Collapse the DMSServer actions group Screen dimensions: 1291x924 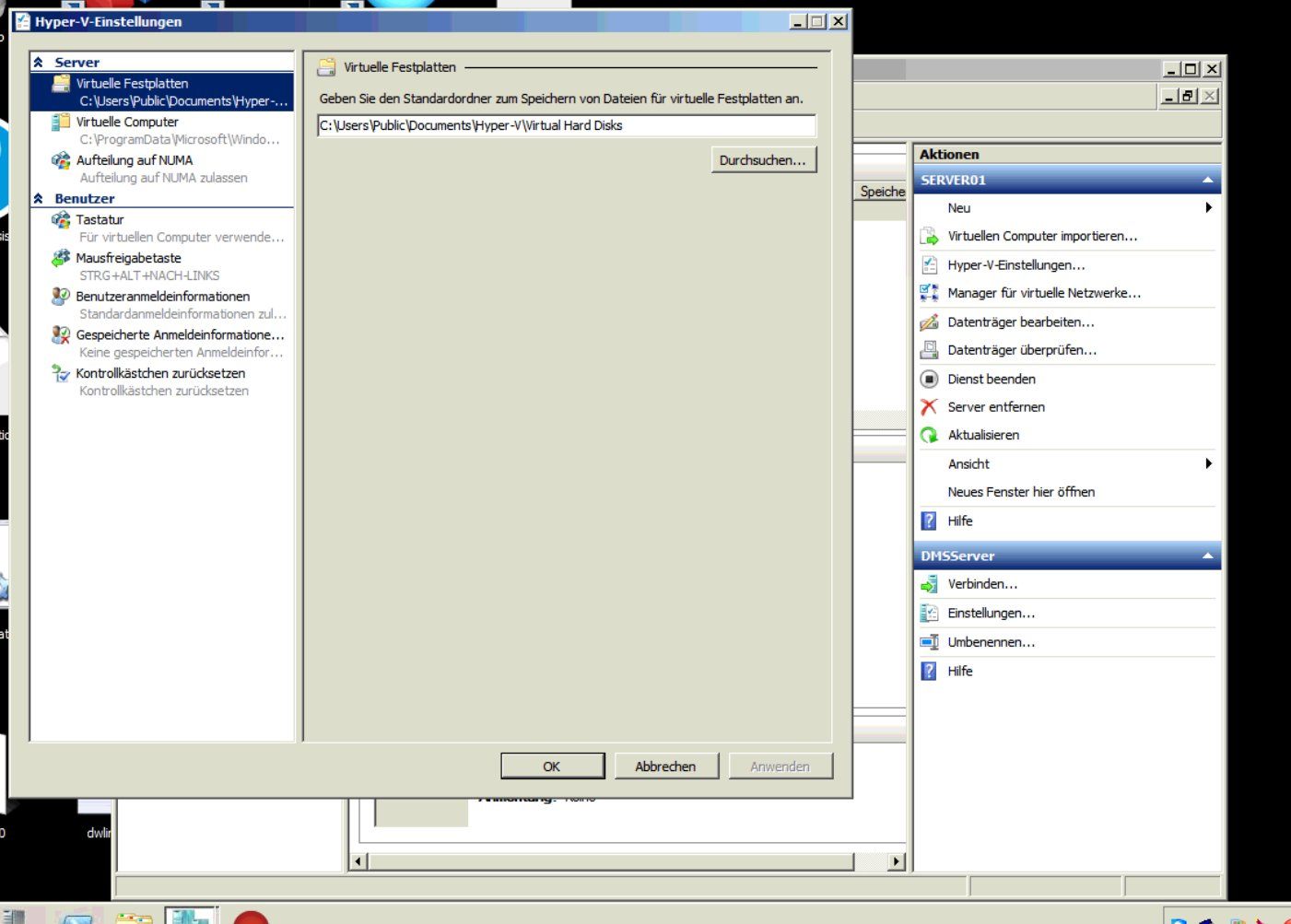[1207, 556]
